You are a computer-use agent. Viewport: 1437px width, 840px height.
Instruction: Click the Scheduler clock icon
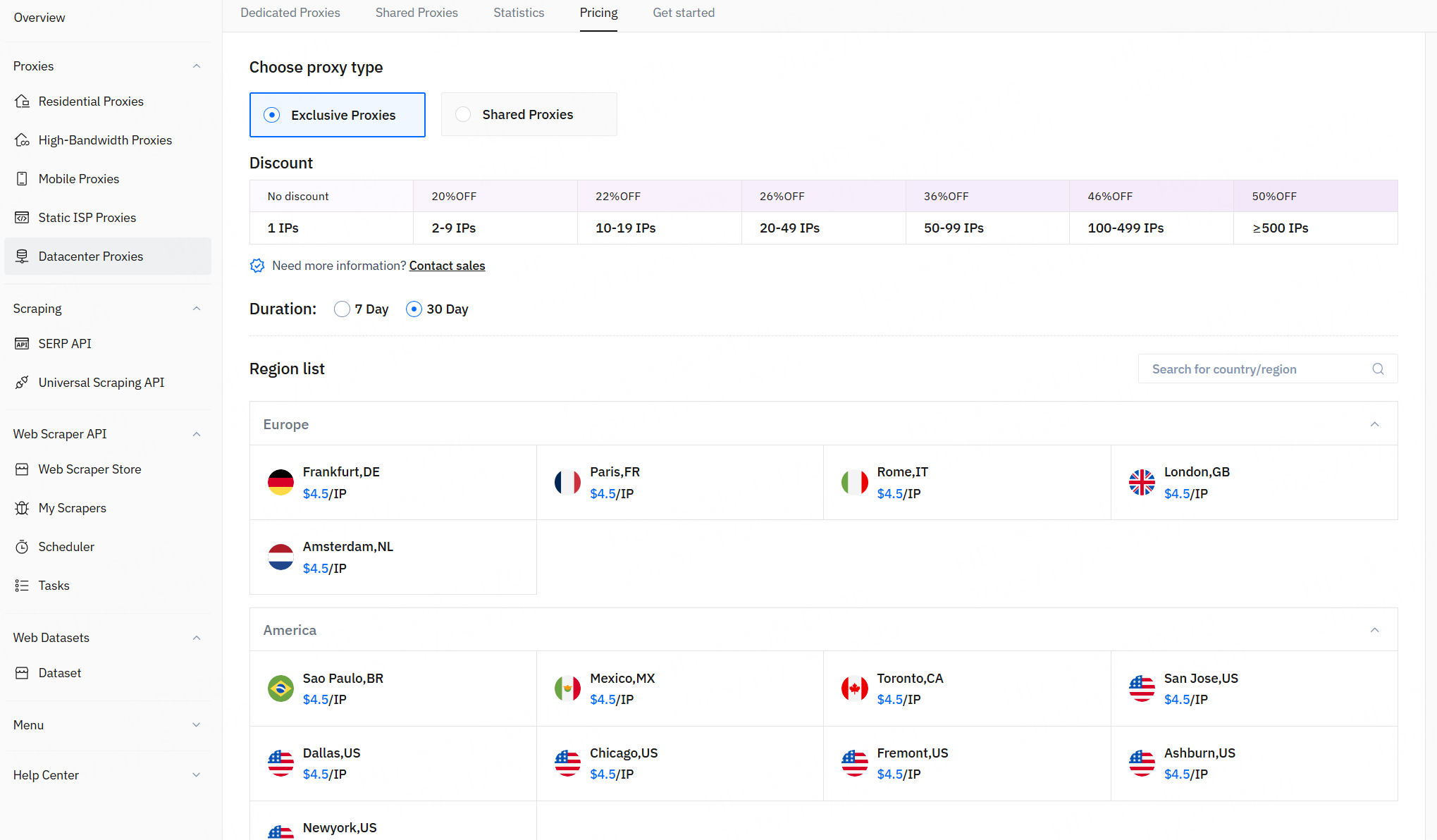[x=22, y=547]
